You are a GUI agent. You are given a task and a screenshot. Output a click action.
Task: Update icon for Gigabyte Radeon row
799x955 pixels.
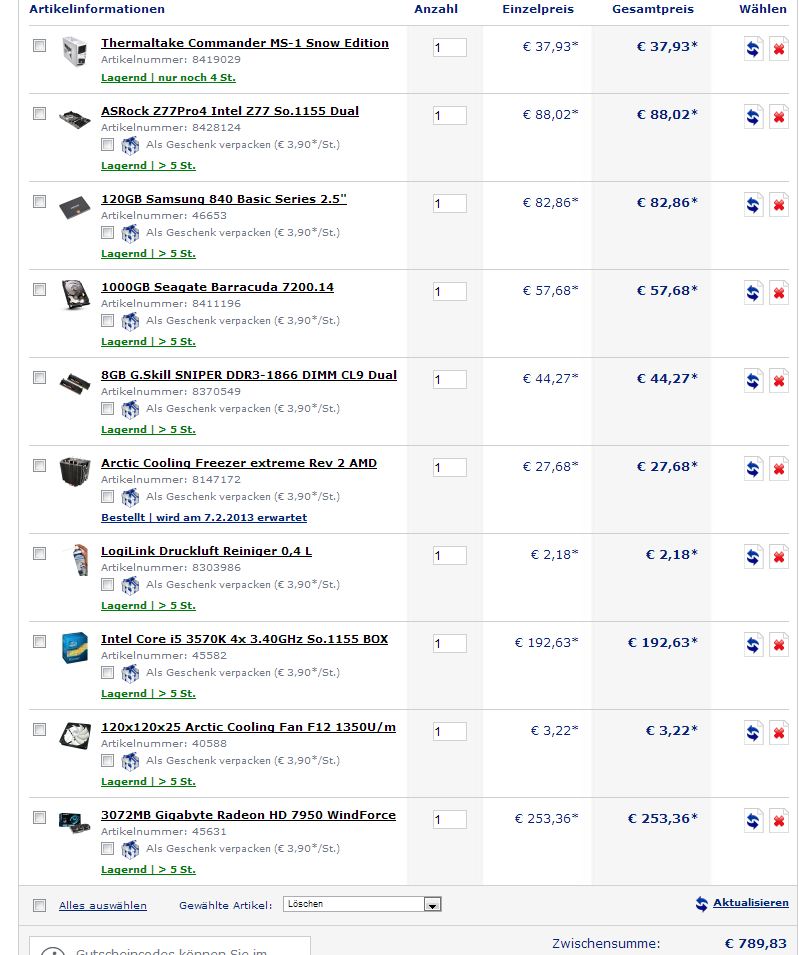(x=753, y=821)
